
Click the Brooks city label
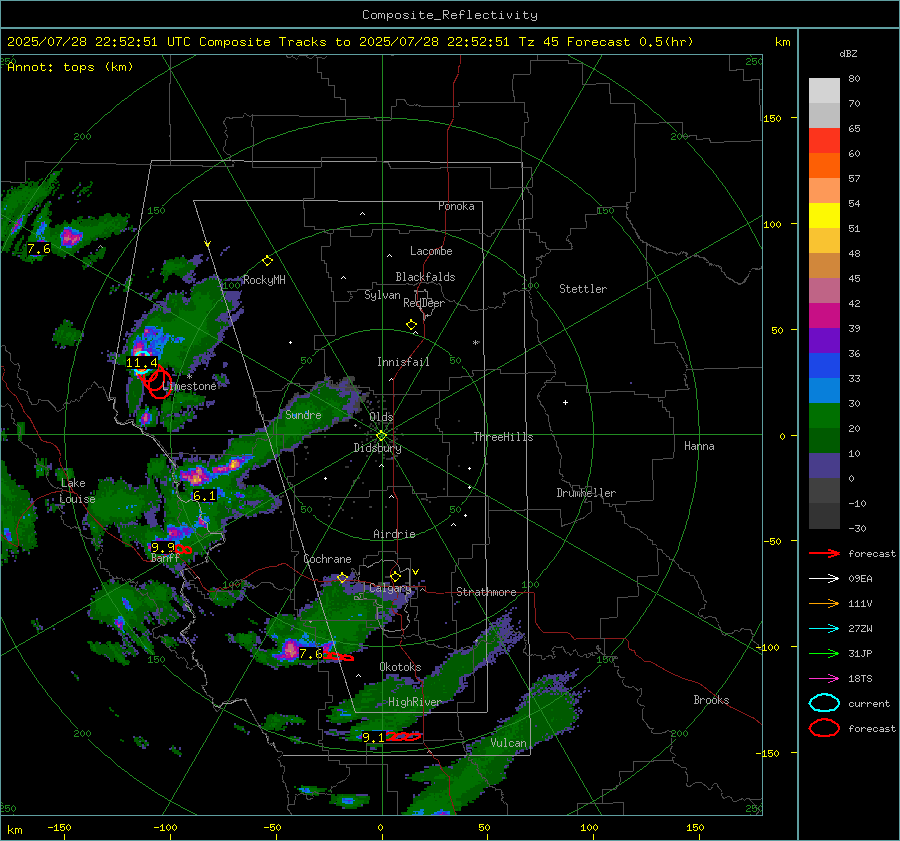[711, 700]
